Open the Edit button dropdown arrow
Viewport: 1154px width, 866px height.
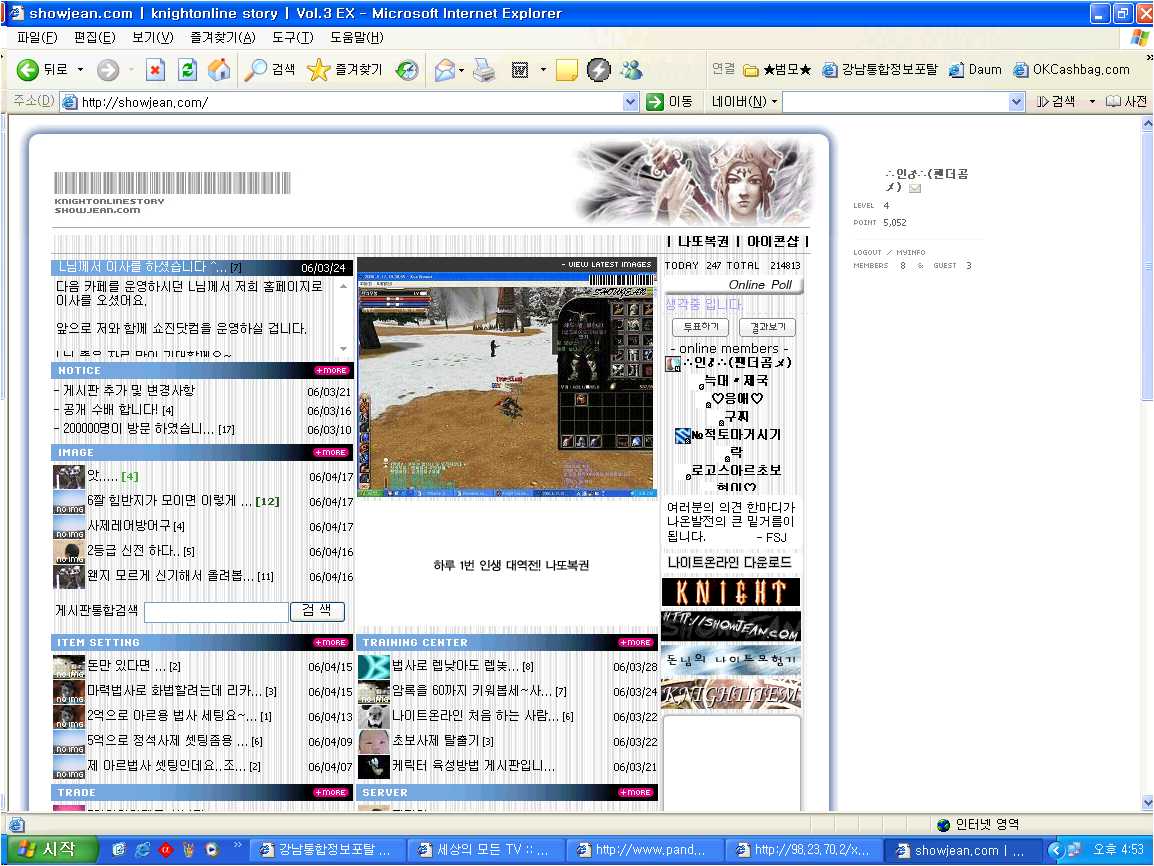point(543,71)
